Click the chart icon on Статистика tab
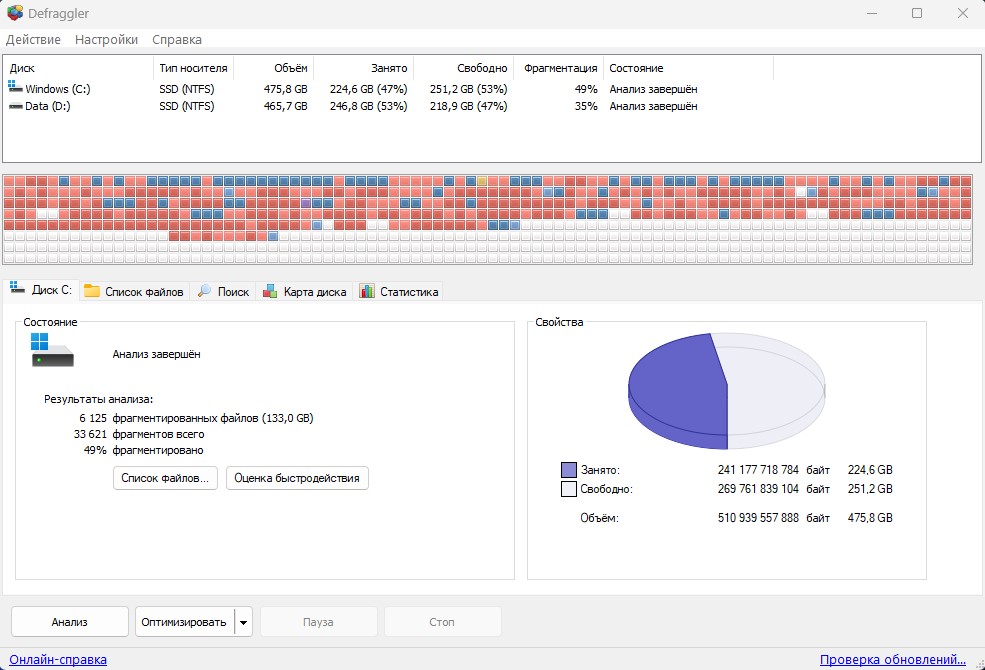Image resolution: width=985 pixels, height=670 pixels. pyautogui.click(x=367, y=291)
